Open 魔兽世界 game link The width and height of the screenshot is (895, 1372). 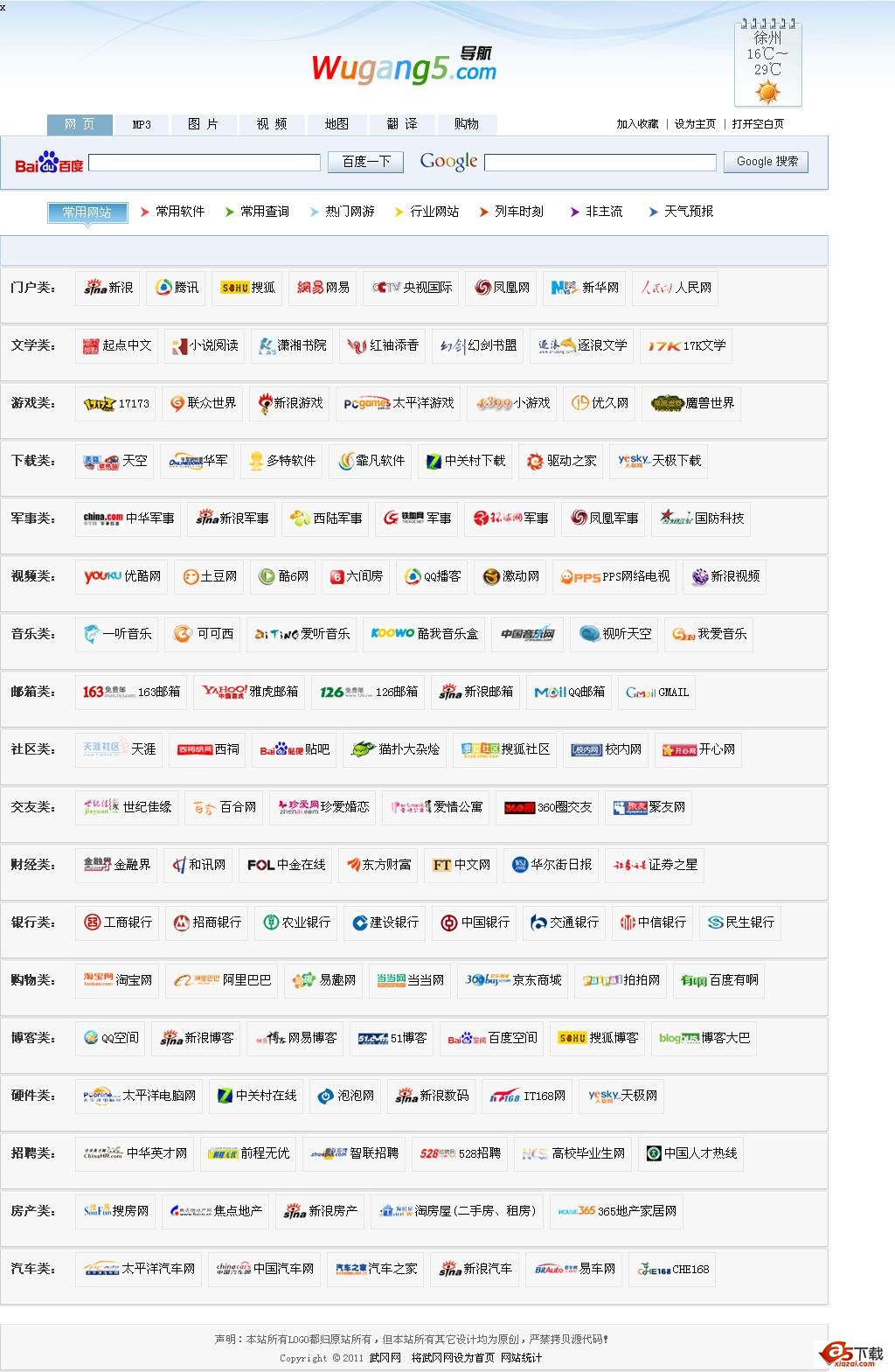point(692,403)
